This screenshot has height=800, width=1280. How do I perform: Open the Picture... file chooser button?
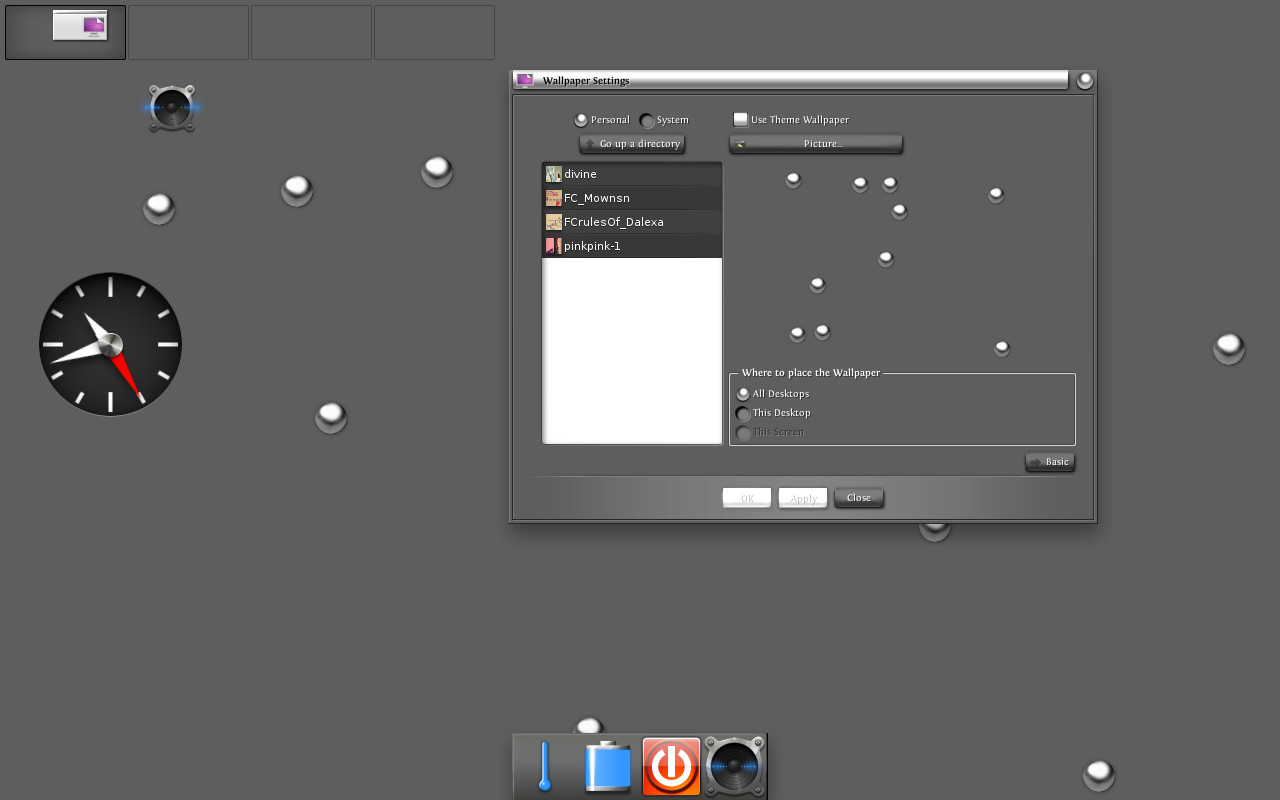pyautogui.click(x=816, y=144)
